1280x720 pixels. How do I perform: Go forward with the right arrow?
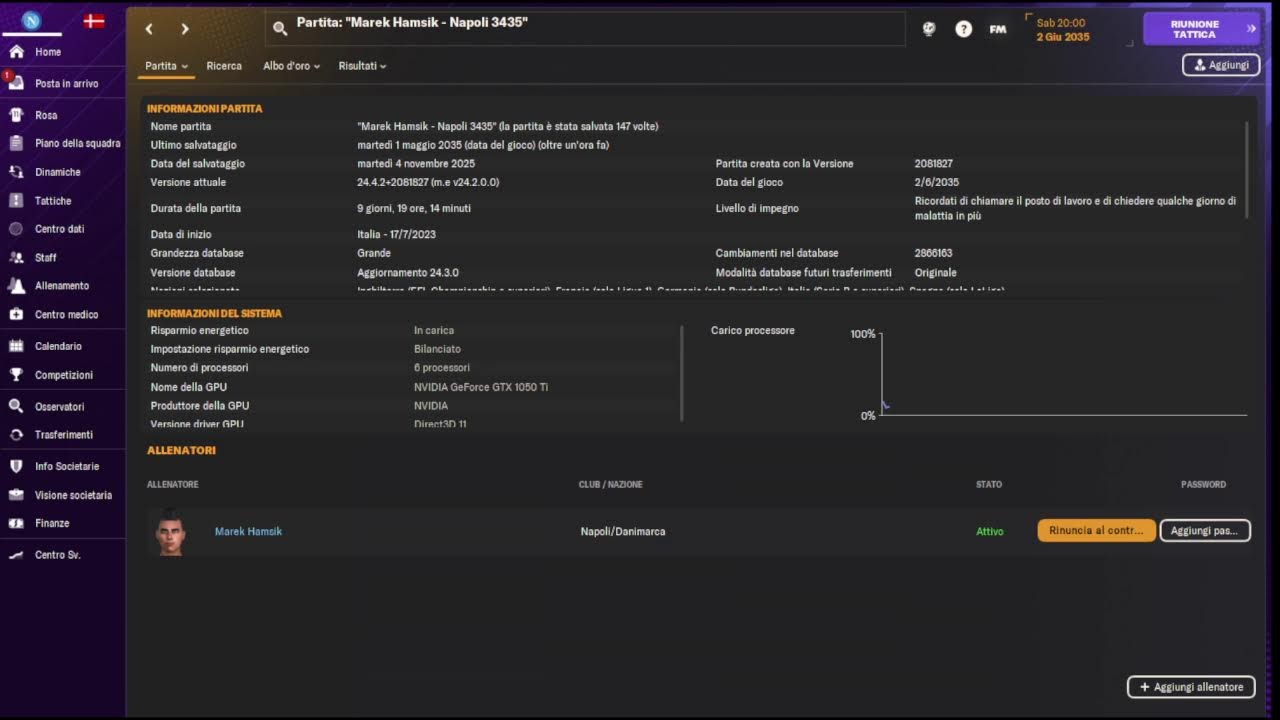tap(185, 29)
